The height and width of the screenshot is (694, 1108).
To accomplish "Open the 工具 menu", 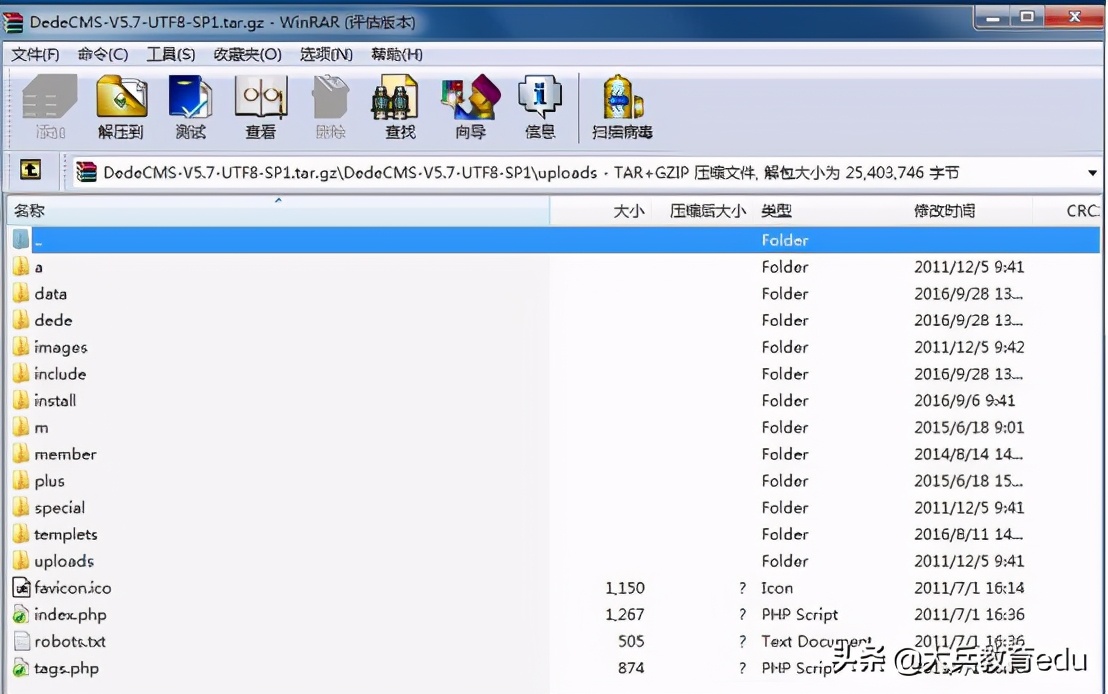I will [x=170, y=54].
